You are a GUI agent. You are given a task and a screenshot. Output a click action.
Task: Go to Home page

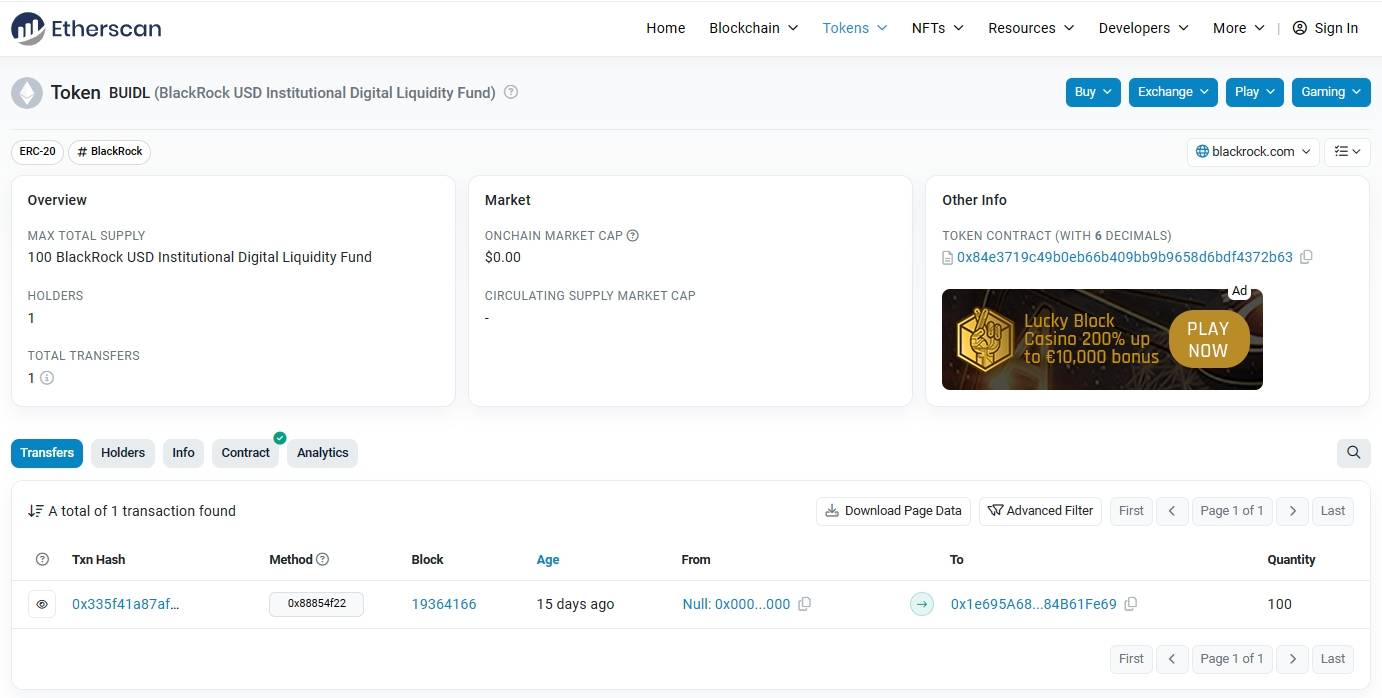tap(666, 28)
